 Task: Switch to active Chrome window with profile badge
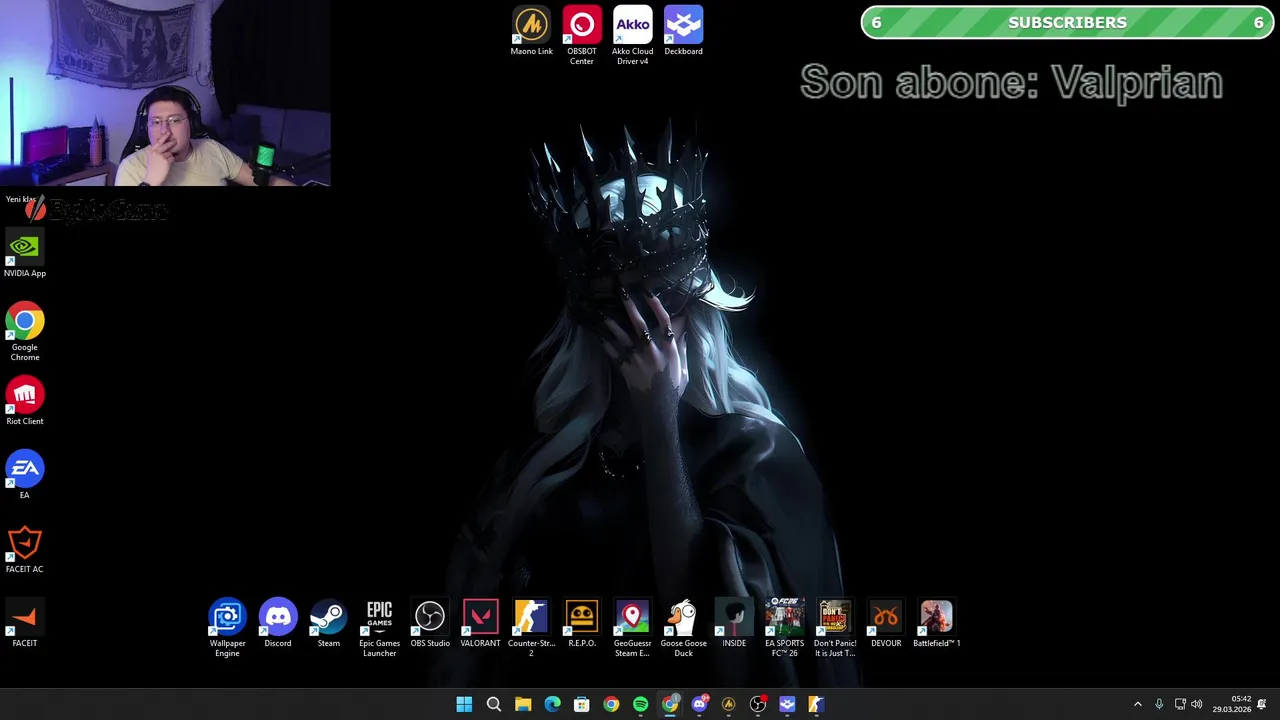pyautogui.click(x=670, y=704)
